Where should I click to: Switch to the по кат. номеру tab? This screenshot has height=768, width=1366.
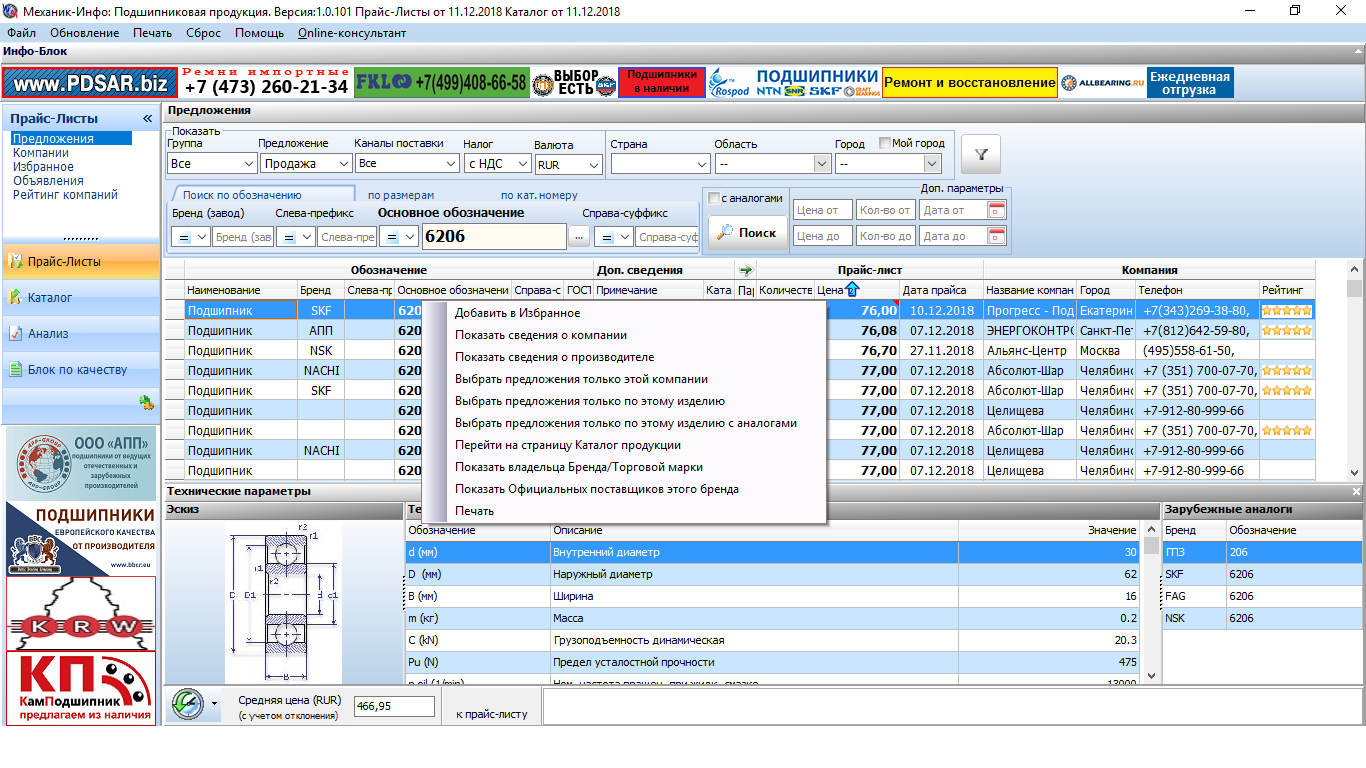coord(539,195)
